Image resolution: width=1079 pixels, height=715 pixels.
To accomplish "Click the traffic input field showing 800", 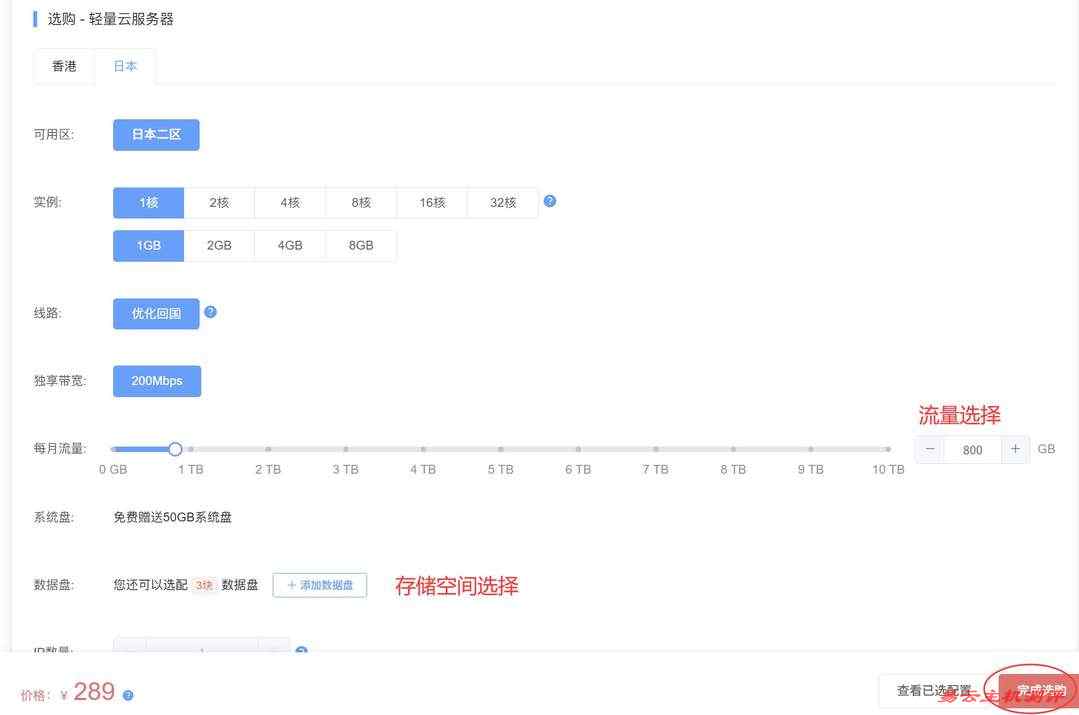I will [x=971, y=449].
